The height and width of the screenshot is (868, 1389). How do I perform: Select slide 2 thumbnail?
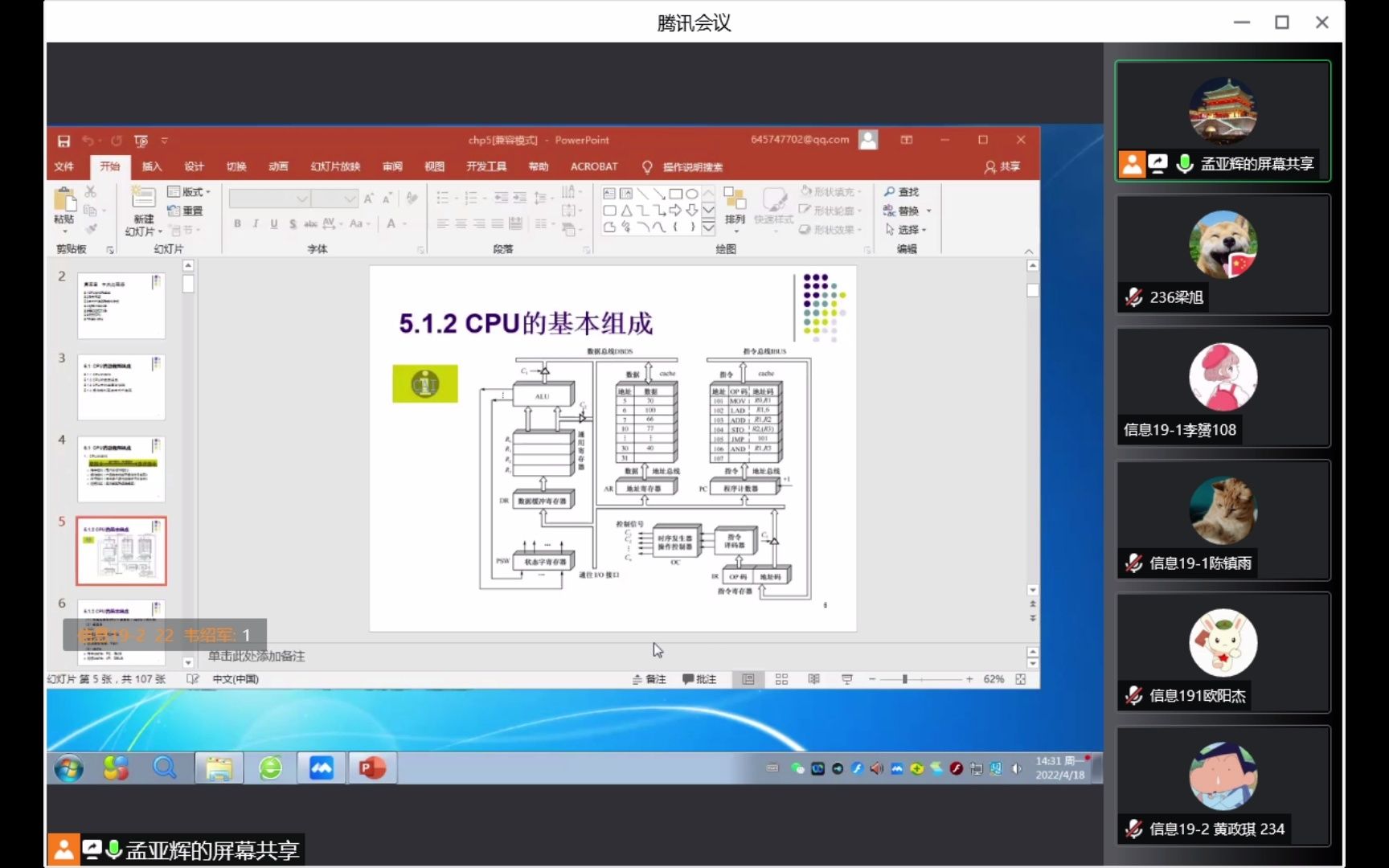pyautogui.click(x=121, y=305)
